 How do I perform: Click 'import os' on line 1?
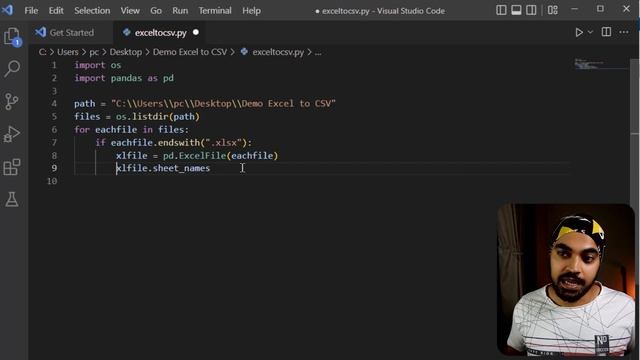point(98,65)
